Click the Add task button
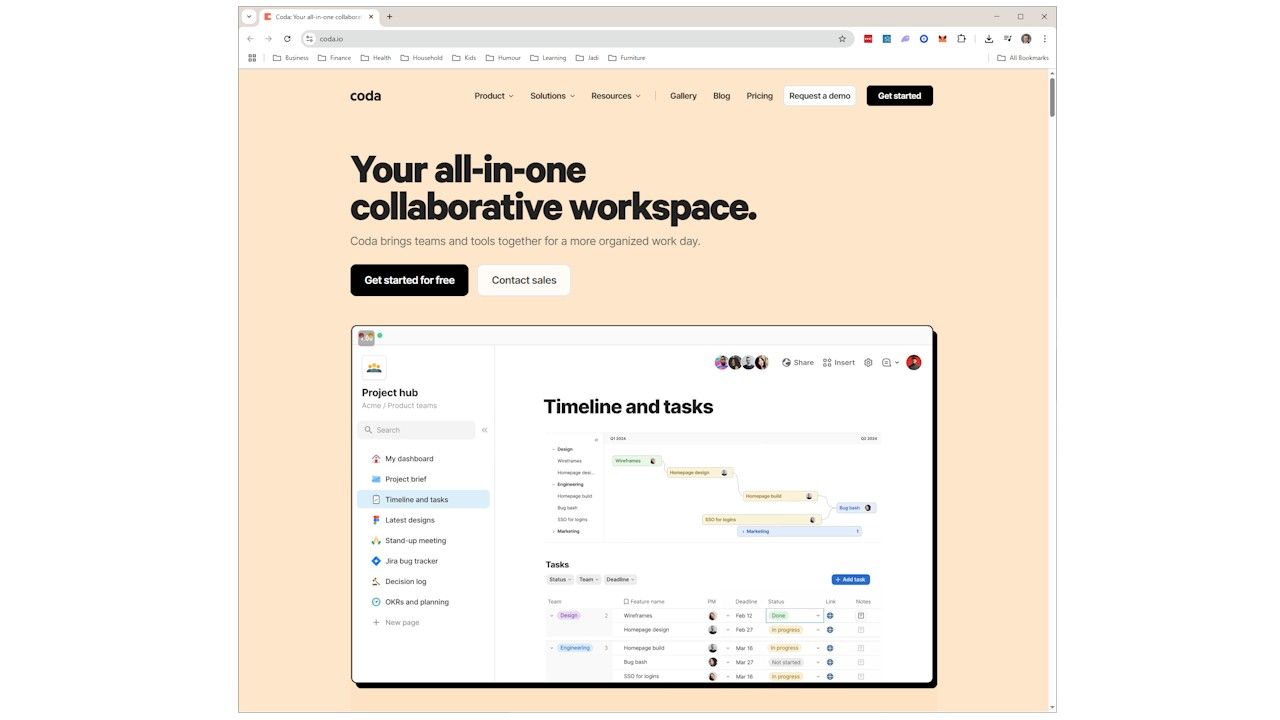This screenshot has width=1280, height=720. click(x=851, y=580)
